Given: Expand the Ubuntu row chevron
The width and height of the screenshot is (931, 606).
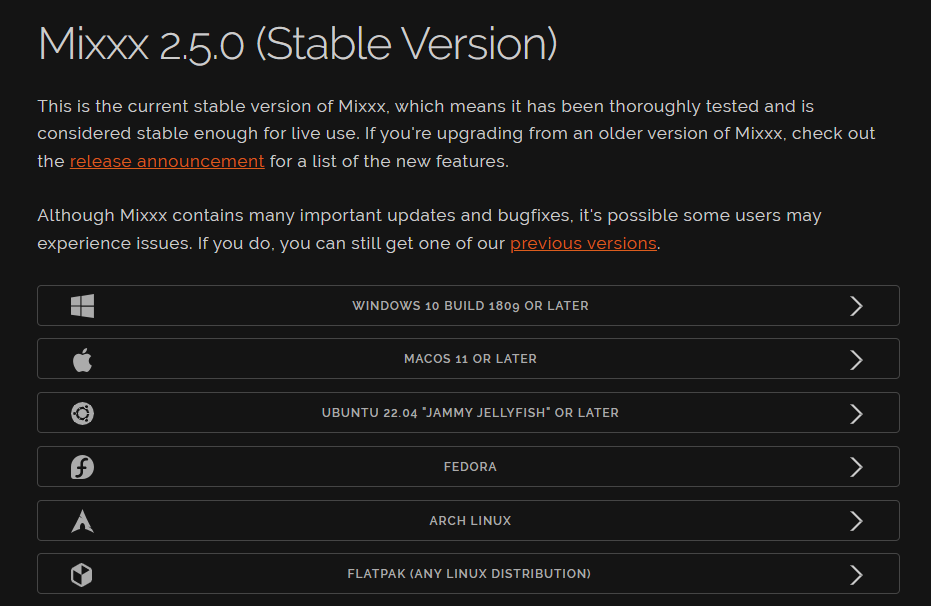Looking at the screenshot, I should coord(856,413).
